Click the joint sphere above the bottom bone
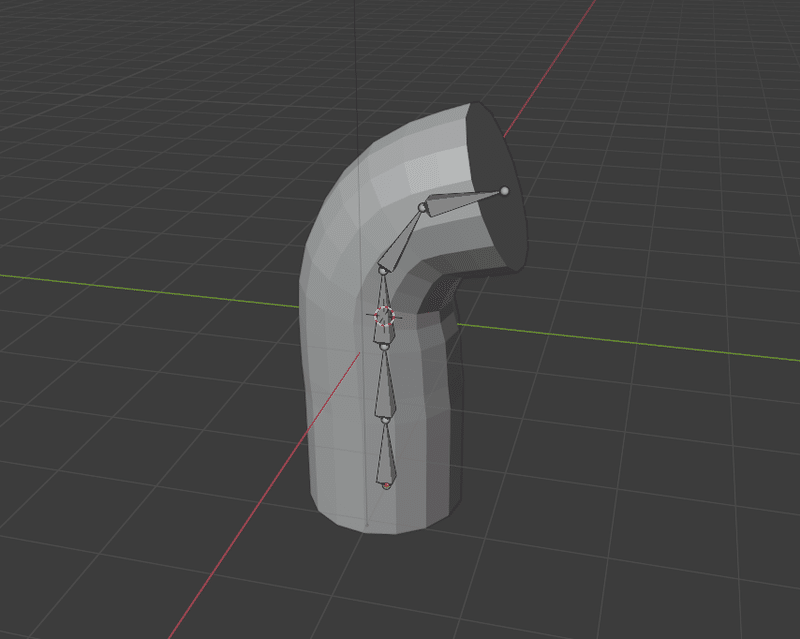Viewport: 800px width, 639px height. pos(385,420)
